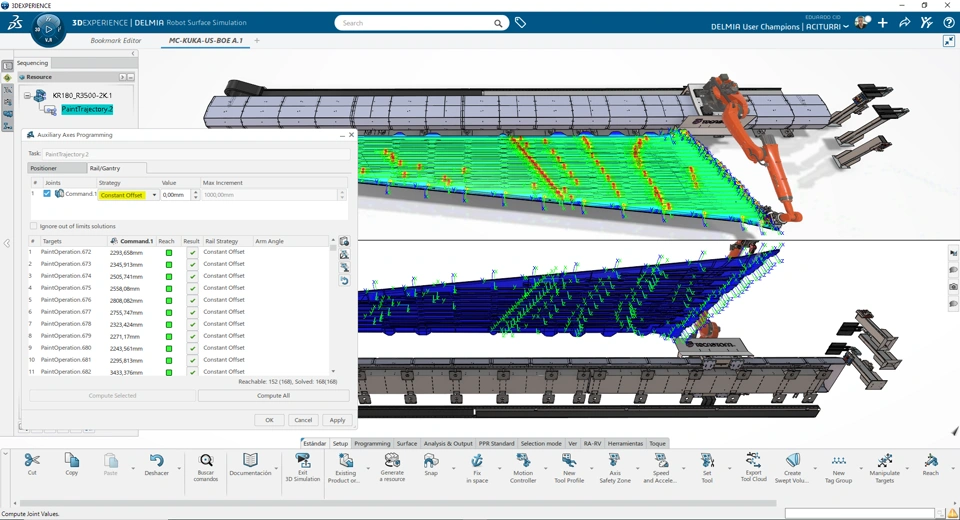The width and height of the screenshot is (960, 520).
Task: Click Exit 3D Simulation icon
Action: coord(302,461)
